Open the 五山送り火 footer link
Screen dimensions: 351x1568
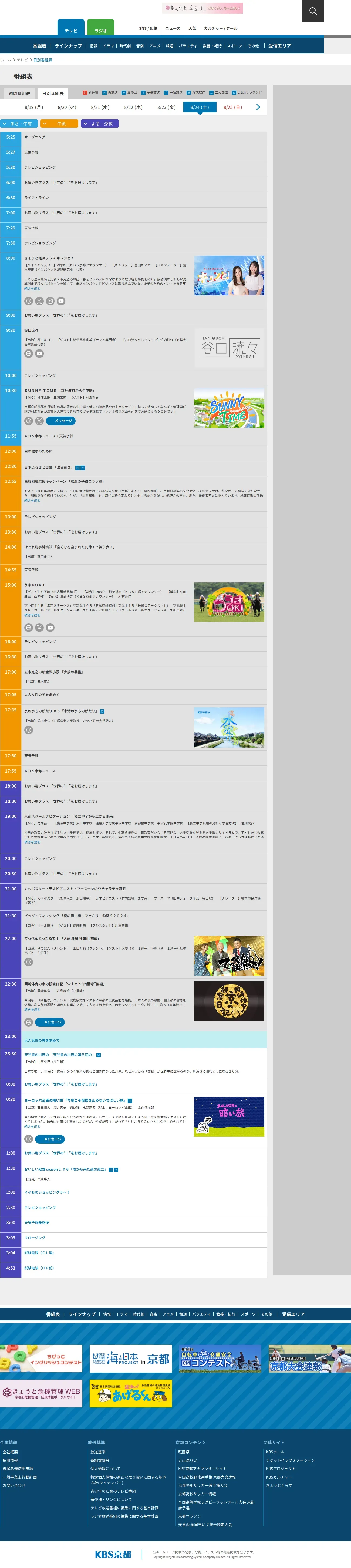tap(188, 1460)
